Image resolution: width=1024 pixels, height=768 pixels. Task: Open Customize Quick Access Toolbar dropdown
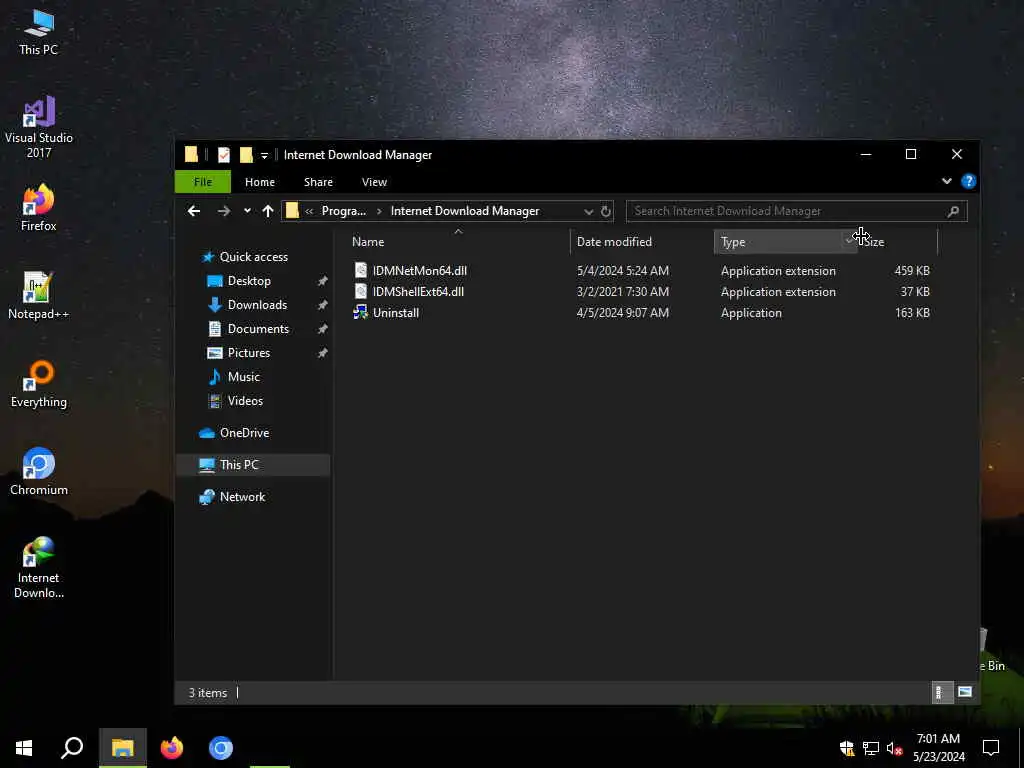pyautogui.click(x=264, y=155)
